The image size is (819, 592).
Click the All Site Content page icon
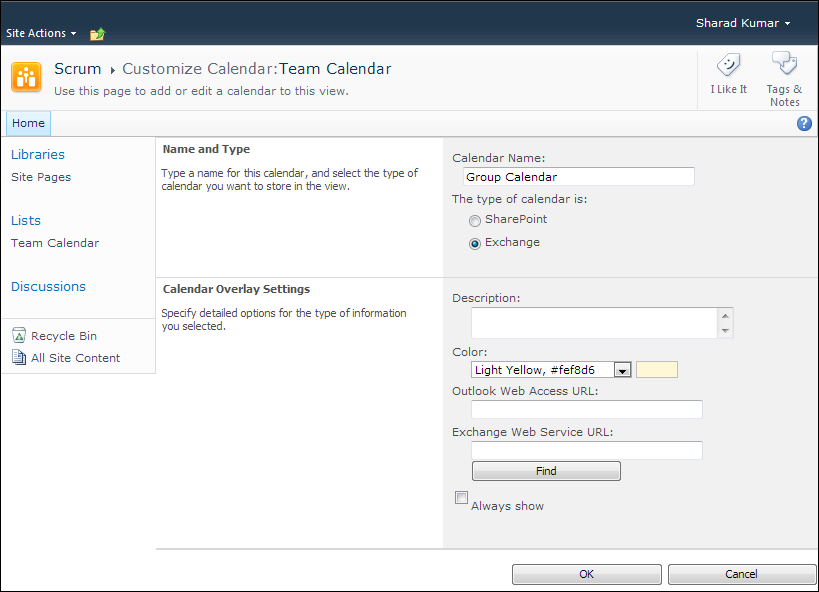[19, 357]
